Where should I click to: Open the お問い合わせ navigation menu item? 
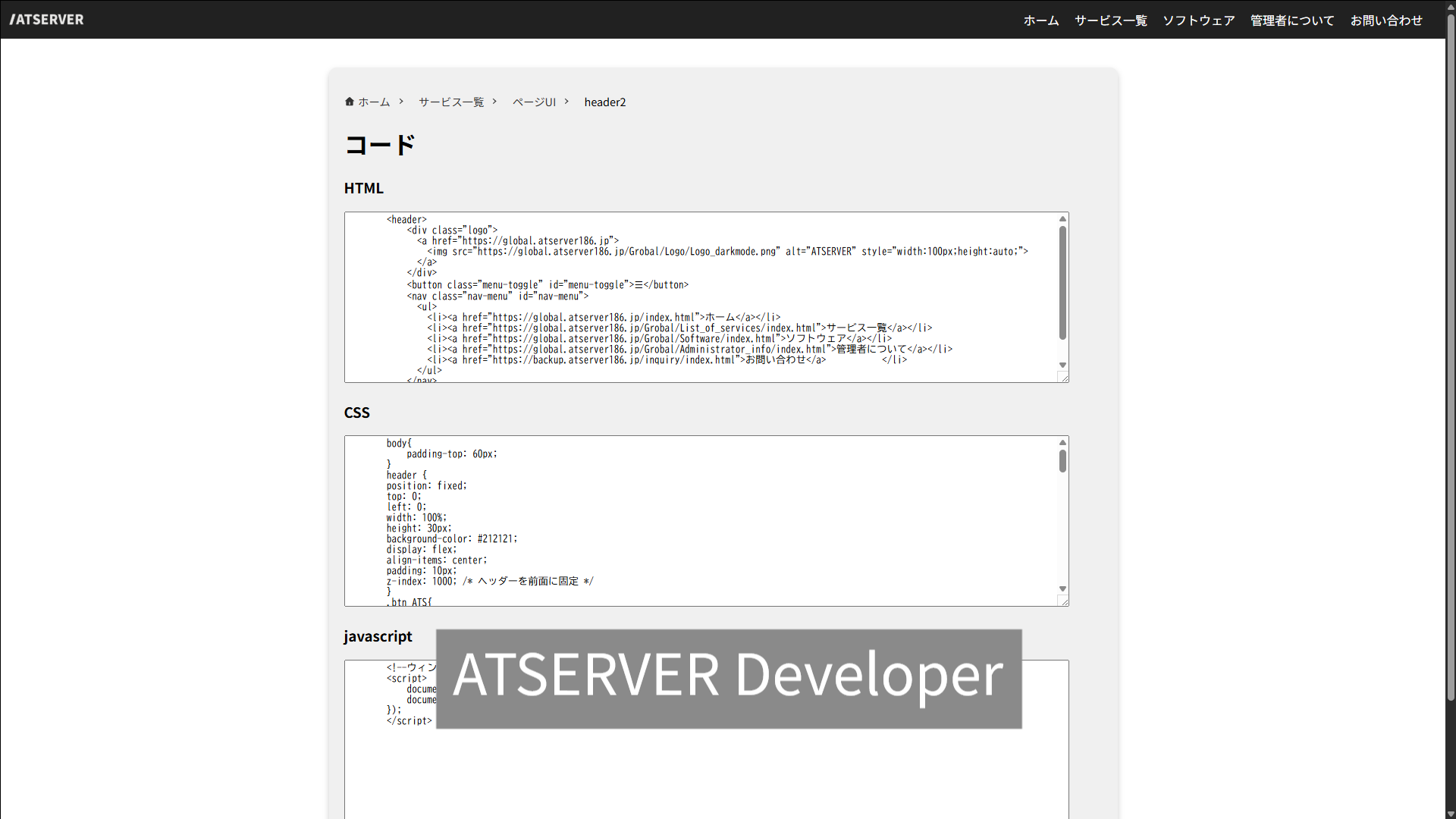pyautogui.click(x=1385, y=20)
